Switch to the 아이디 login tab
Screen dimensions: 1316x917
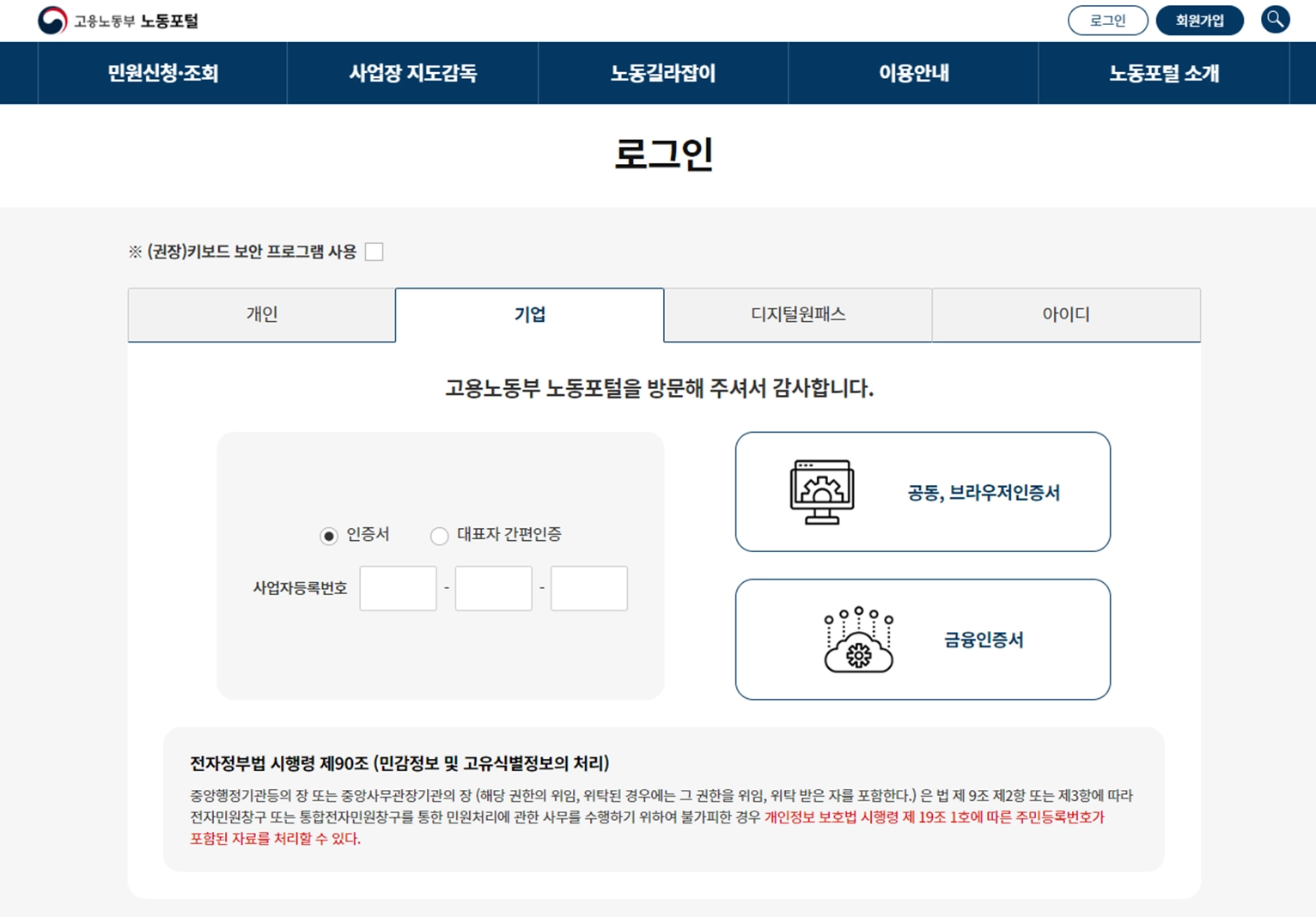pos(1066,314)
